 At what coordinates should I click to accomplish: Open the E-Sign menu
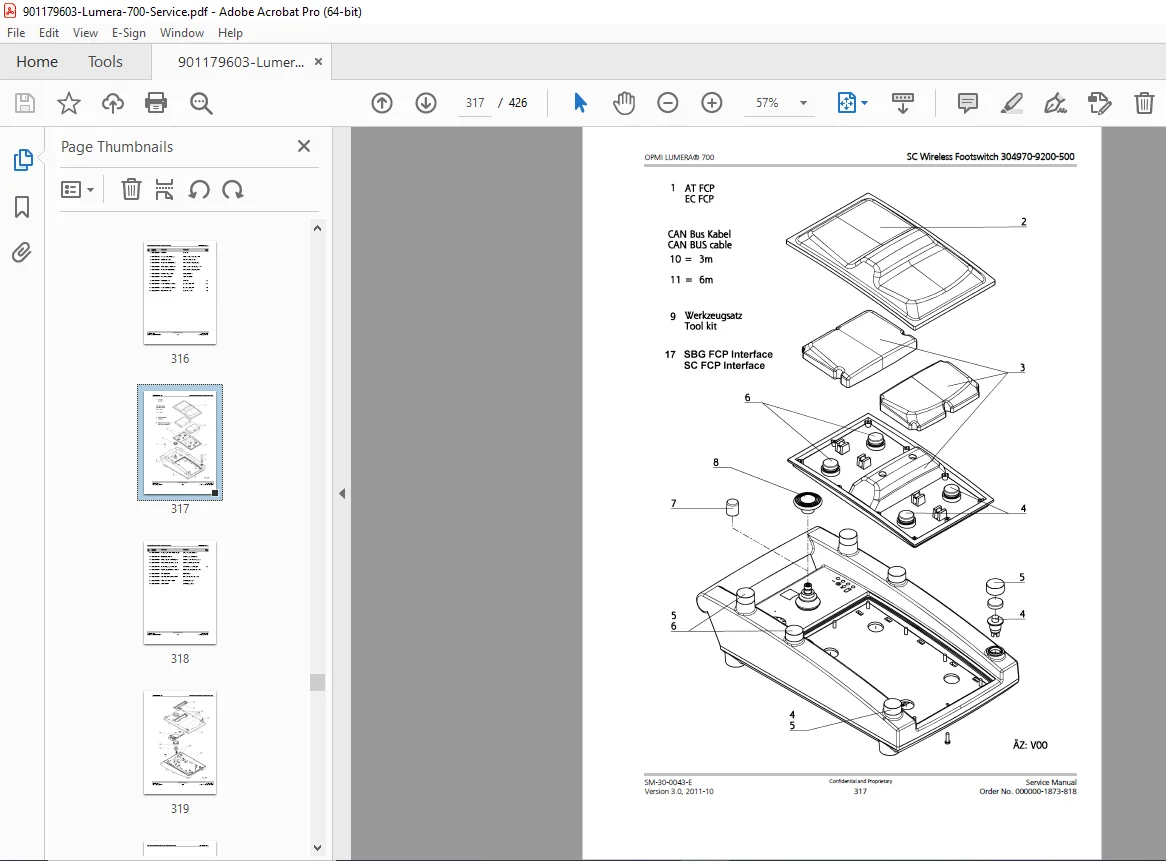tap(129, 33)
